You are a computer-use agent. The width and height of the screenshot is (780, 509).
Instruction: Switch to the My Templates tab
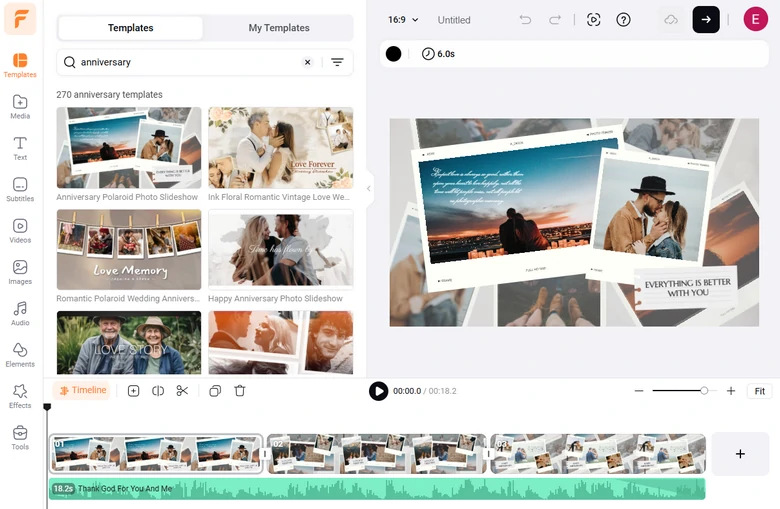point(279,28)
